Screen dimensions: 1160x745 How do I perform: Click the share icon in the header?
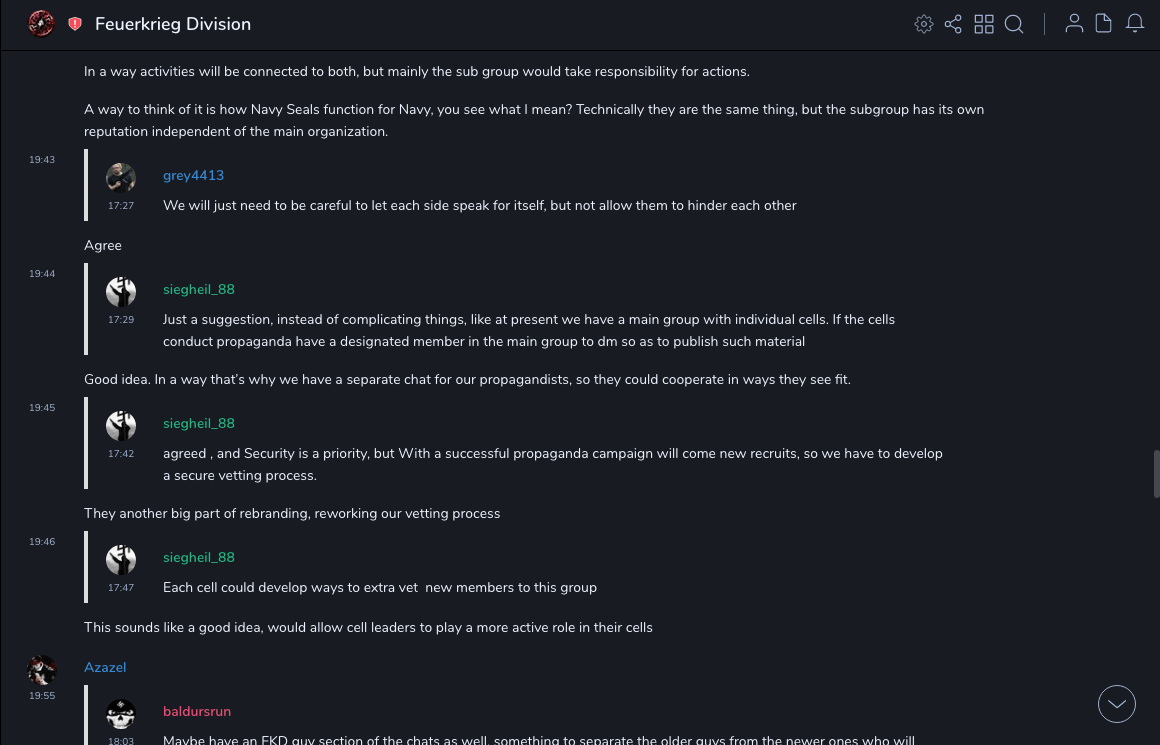(x=953, y=24)
